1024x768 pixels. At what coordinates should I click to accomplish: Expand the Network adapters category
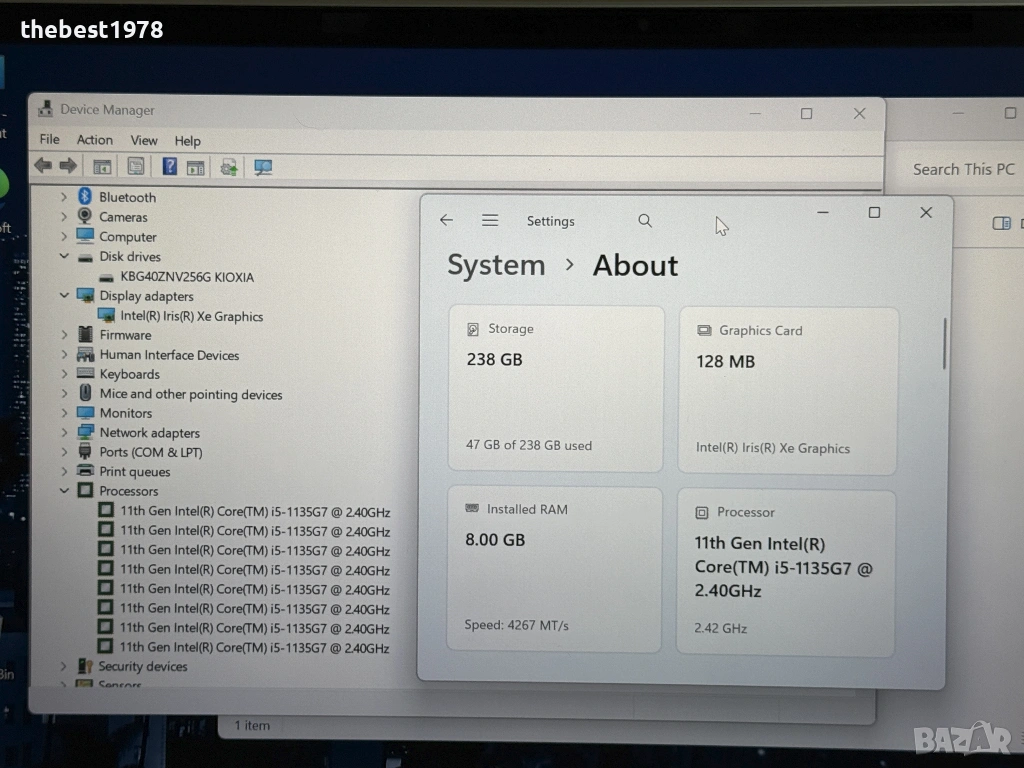(64, 433)
